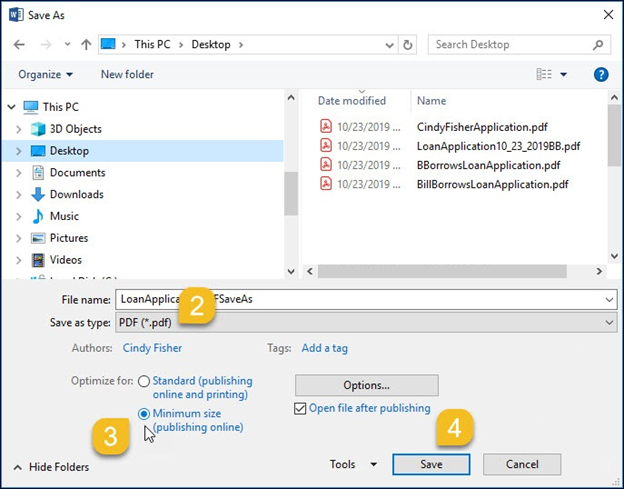Go up one folder level arrow
The width and height of the screenshot is (624, 489).
[86, 45]
